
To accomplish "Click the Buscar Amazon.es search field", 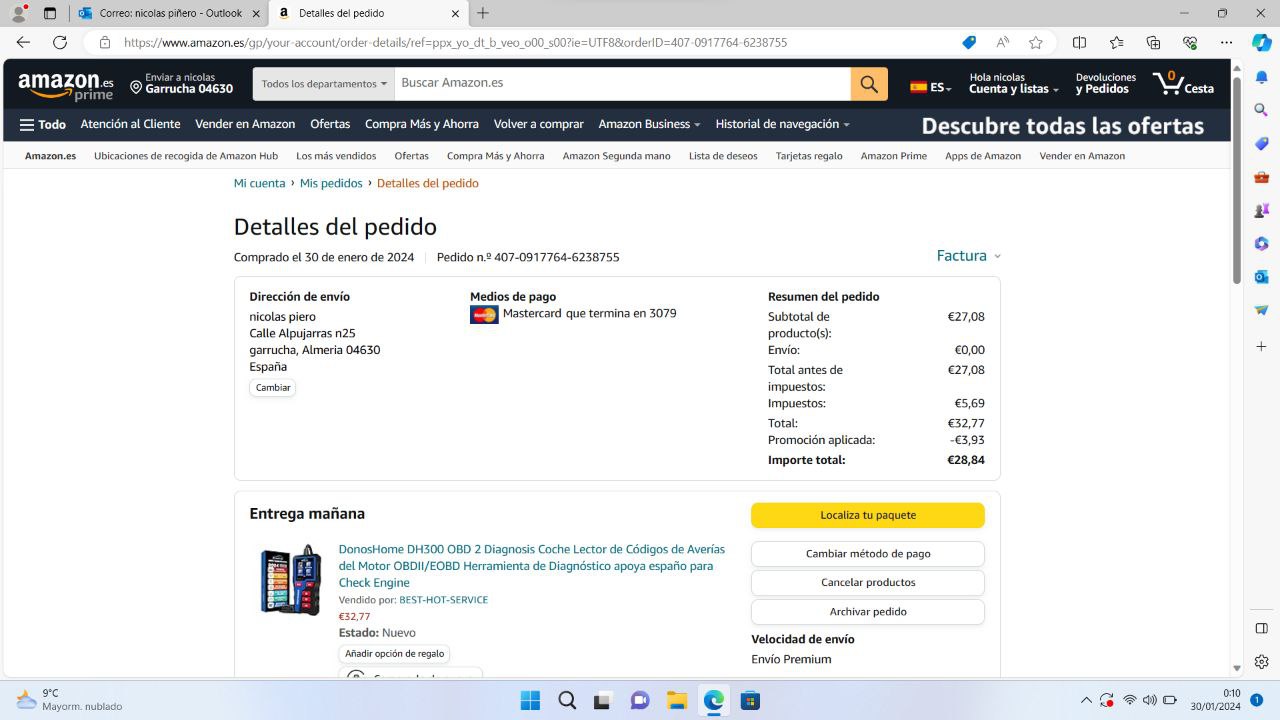I will pyautogui.click(x=622, y=84).
